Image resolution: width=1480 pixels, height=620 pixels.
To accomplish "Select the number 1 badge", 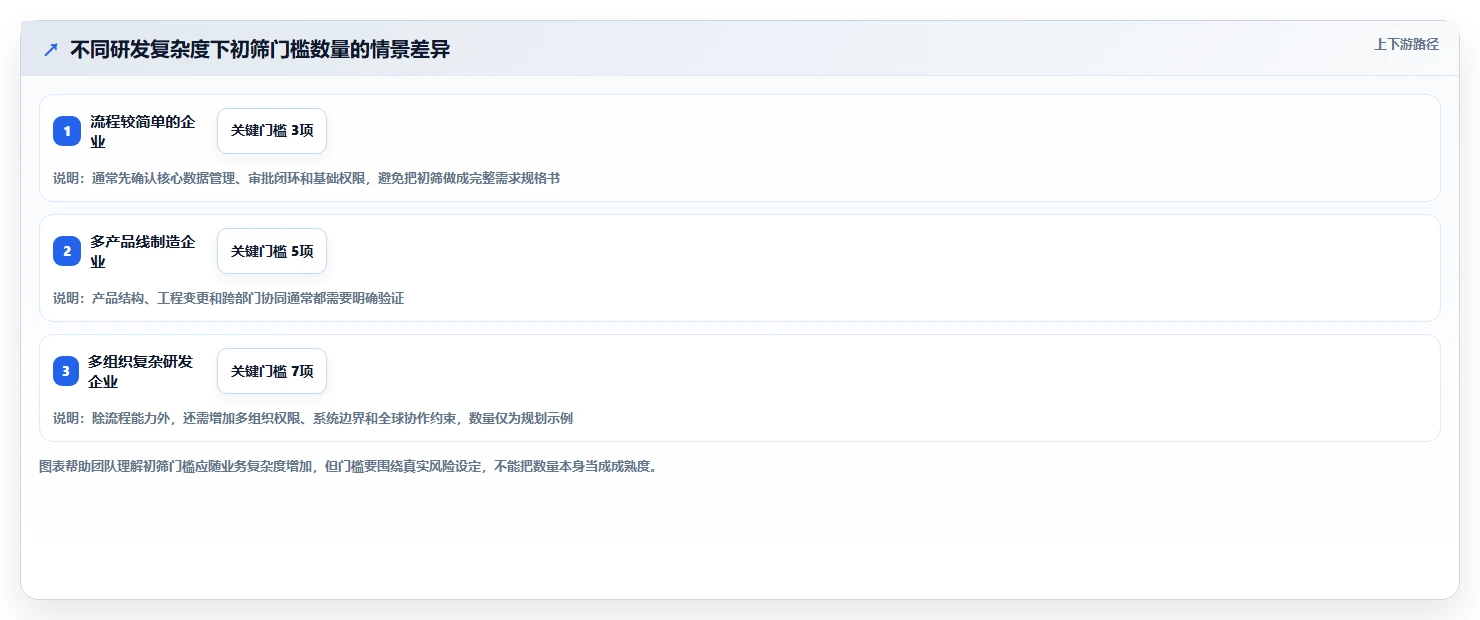I will coord(67,131).
